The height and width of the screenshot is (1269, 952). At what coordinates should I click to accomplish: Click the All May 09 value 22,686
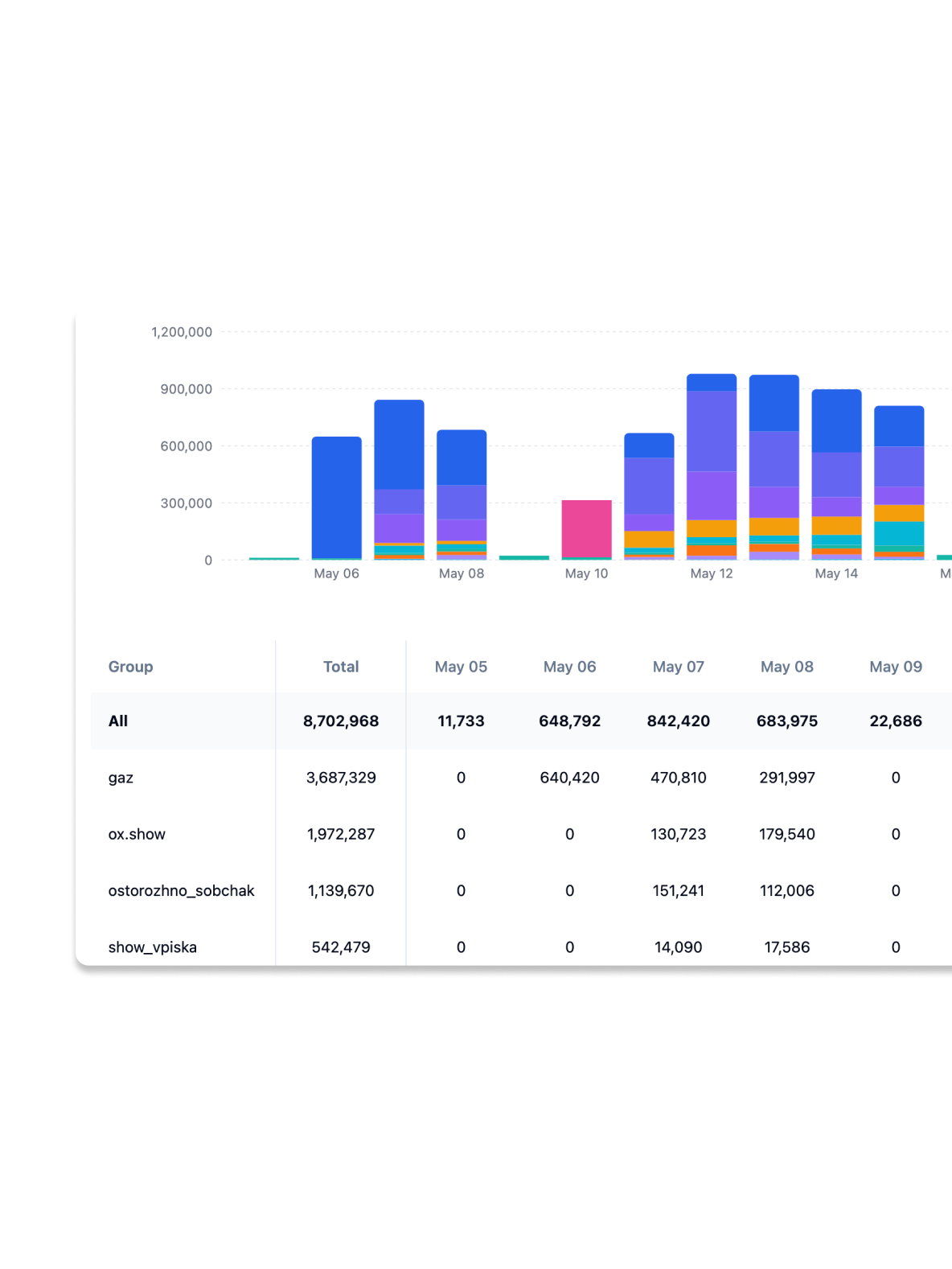coord(896,721)
